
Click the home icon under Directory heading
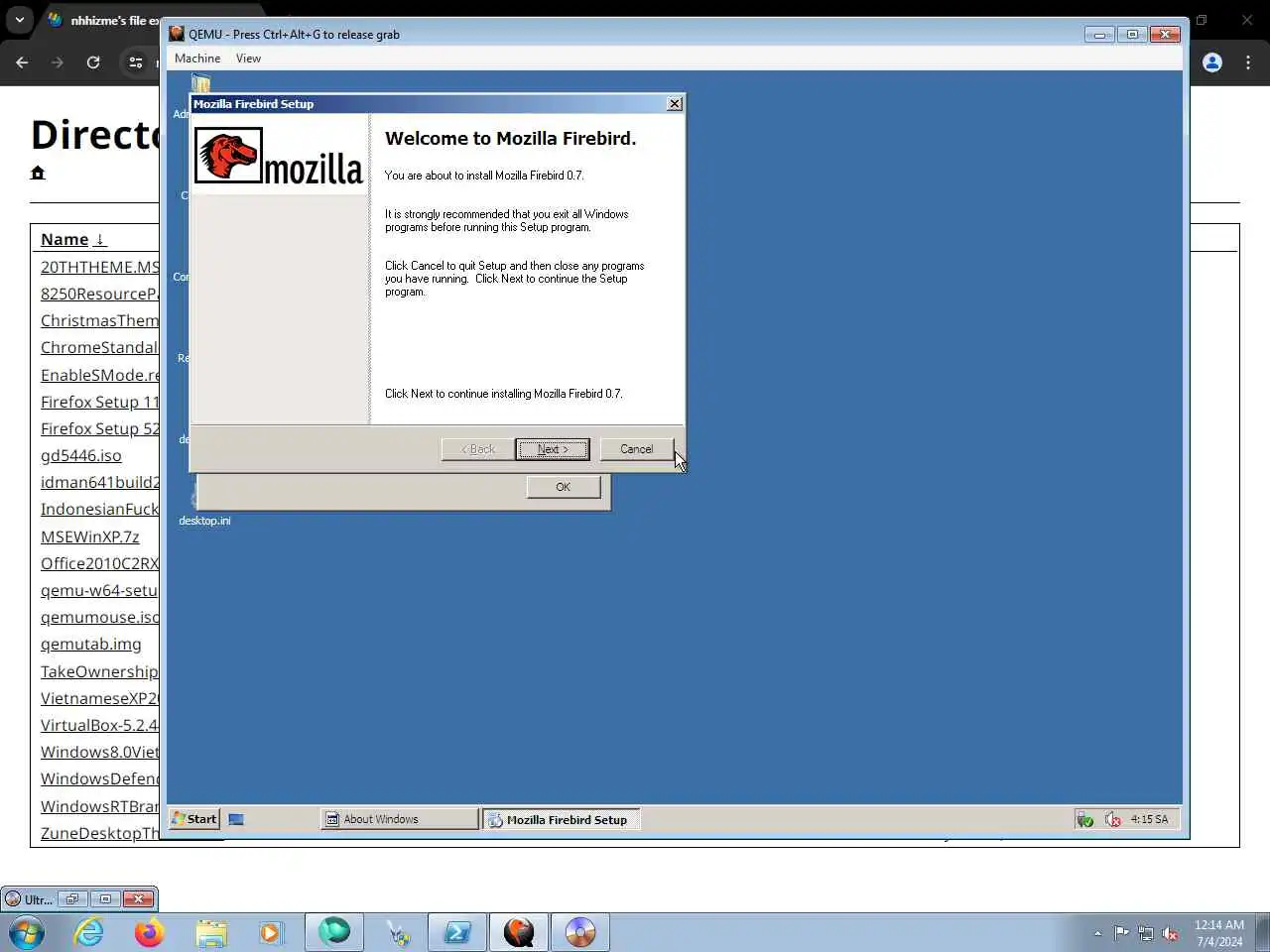(x=38, y=173)
